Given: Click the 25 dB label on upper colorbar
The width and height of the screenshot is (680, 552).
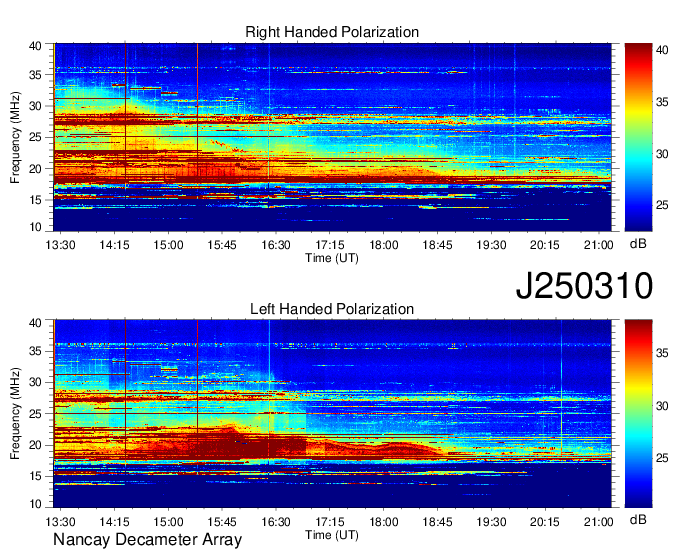Looking at the screenshot, I should tap(662, 205).
